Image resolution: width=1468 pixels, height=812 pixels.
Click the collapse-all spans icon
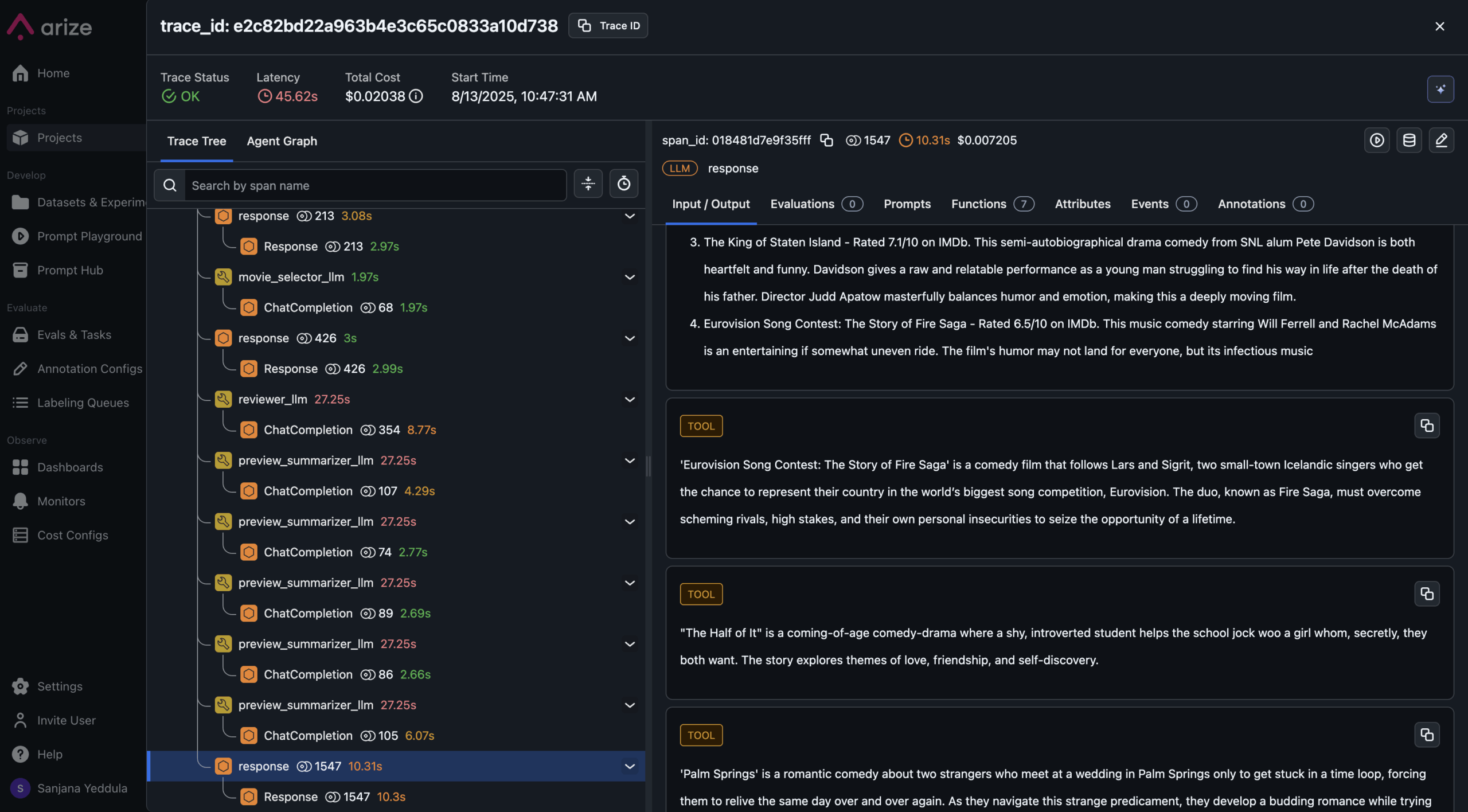pos(588,184)
